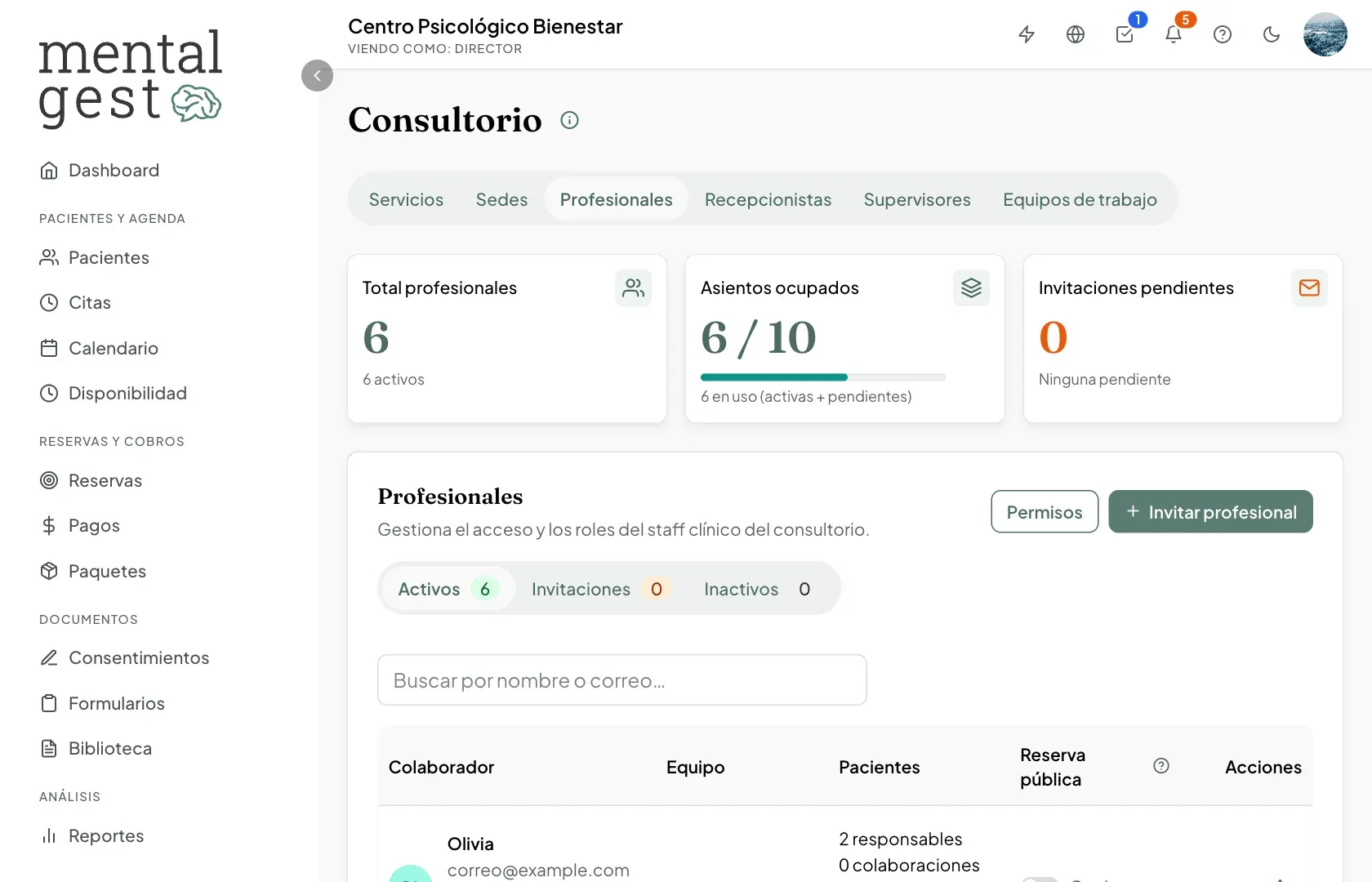The image size is (1372, 882).
Task: Switch to the Servicios tab
Action: click(406, 199)
